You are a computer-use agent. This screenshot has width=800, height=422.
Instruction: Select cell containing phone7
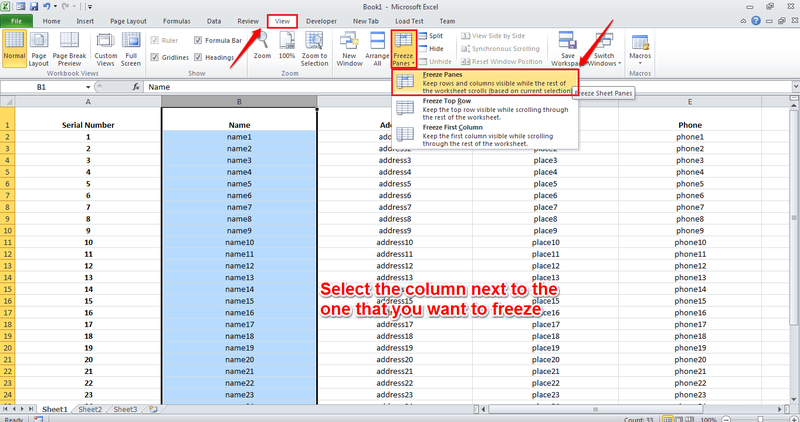pos(690,207)
